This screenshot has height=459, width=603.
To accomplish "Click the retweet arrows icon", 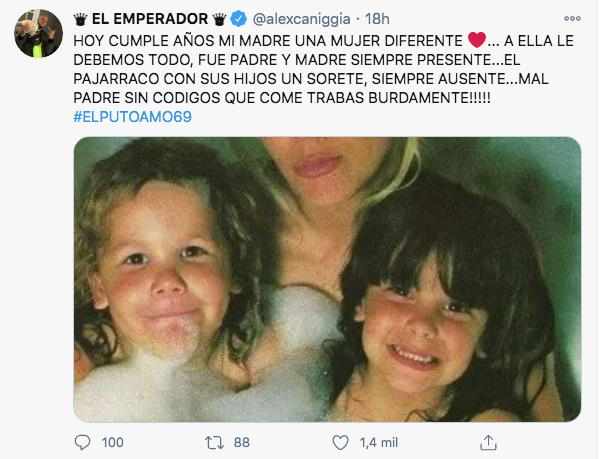I will (214, 442).
